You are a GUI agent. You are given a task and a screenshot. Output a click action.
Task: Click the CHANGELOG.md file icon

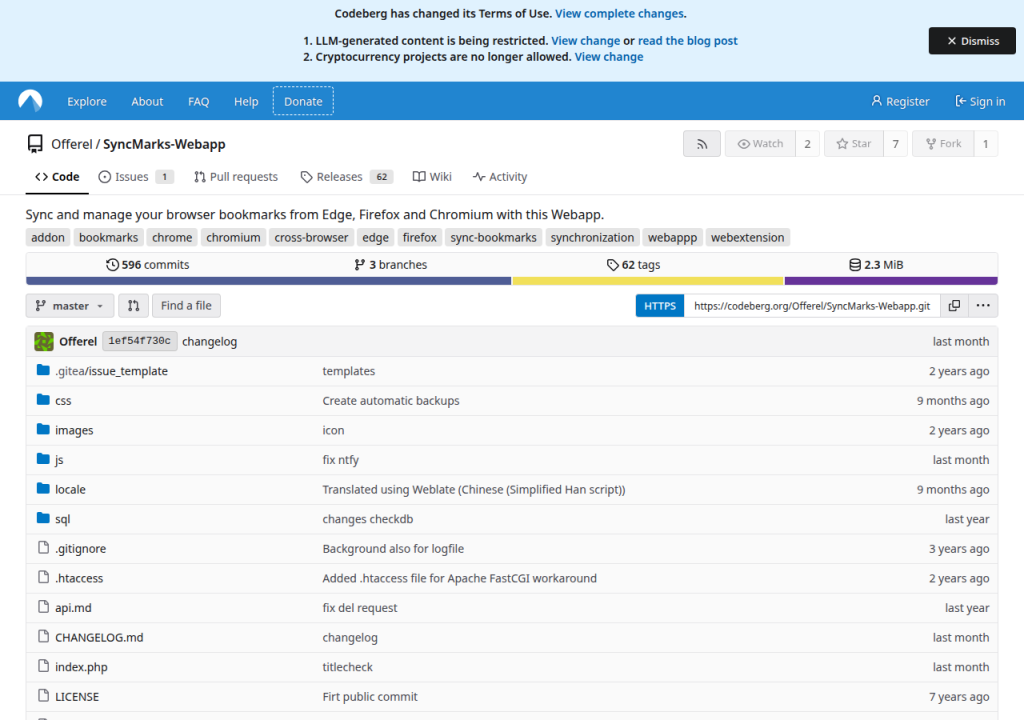point(43,636)
